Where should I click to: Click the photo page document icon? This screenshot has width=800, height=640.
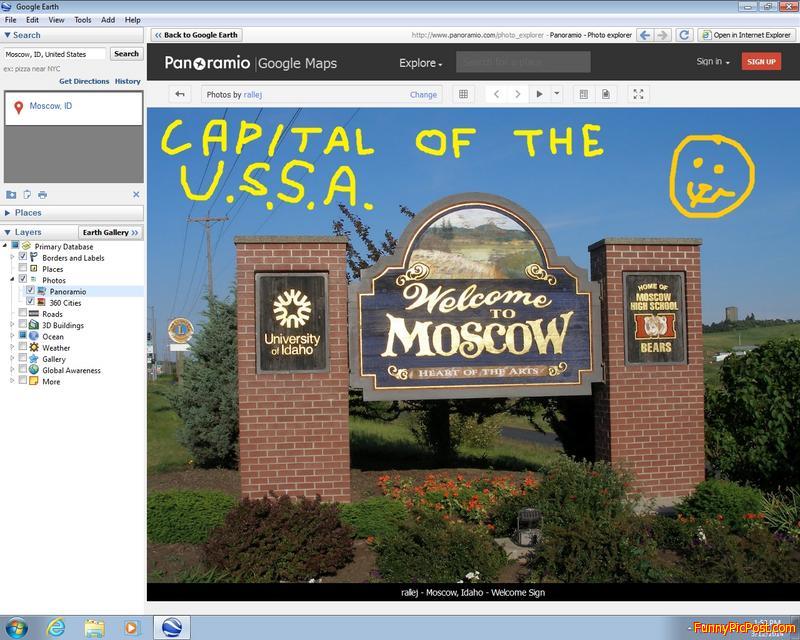[x=606, y=94]
